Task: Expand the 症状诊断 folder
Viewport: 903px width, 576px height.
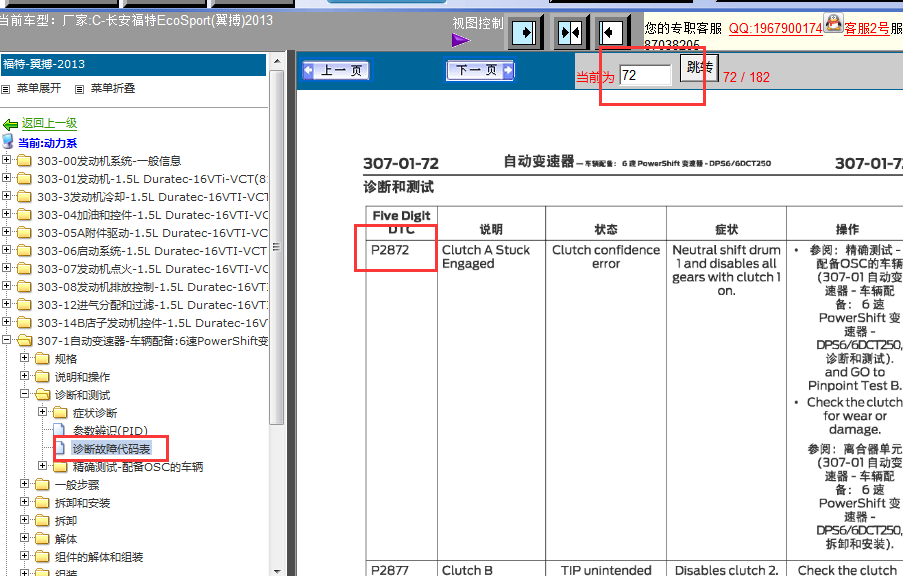Action: (x=42, y=412)
